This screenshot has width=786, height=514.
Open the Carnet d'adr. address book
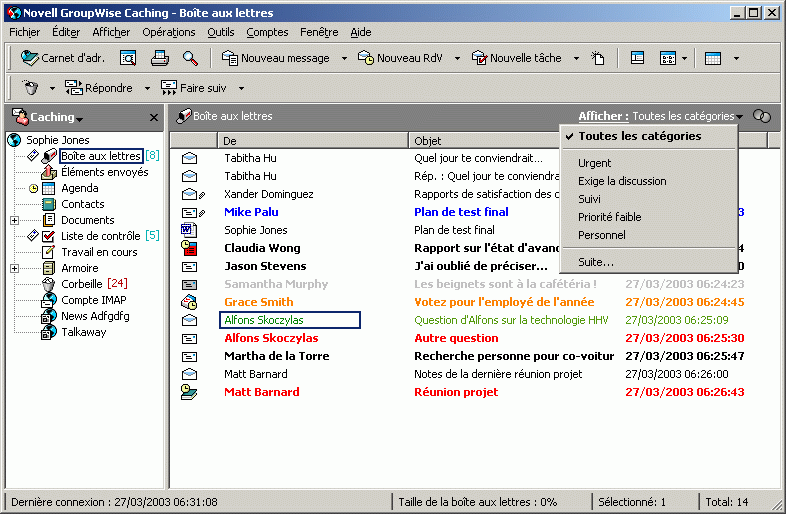63,58
